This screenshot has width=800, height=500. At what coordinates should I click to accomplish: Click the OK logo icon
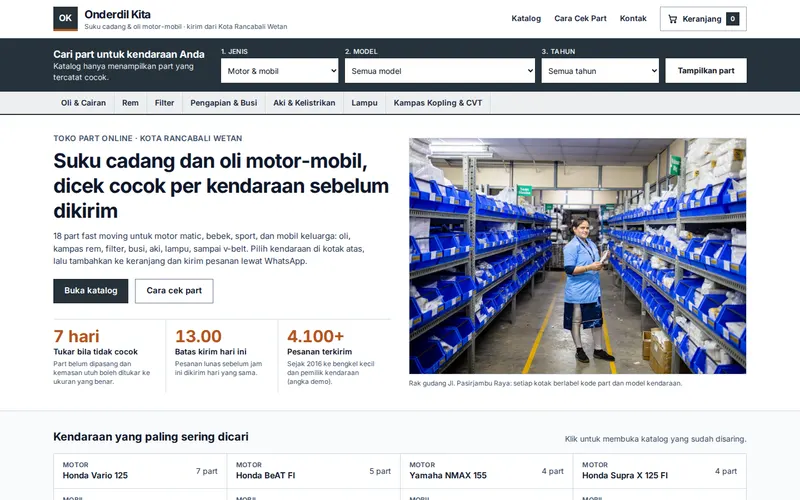point(65,18)
